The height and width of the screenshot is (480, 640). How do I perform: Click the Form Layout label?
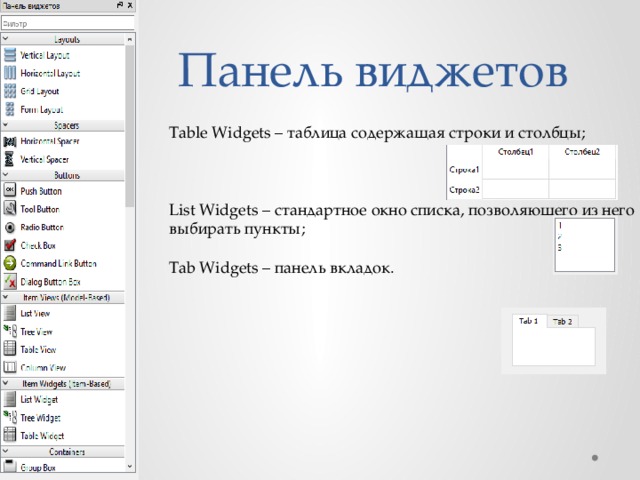click(42, 109)
